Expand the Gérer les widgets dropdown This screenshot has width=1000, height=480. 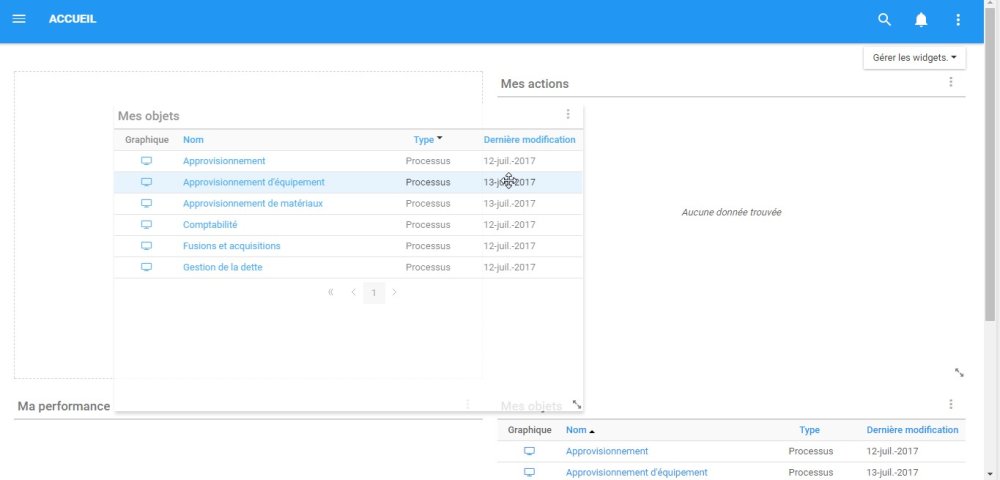coord(914,58)
